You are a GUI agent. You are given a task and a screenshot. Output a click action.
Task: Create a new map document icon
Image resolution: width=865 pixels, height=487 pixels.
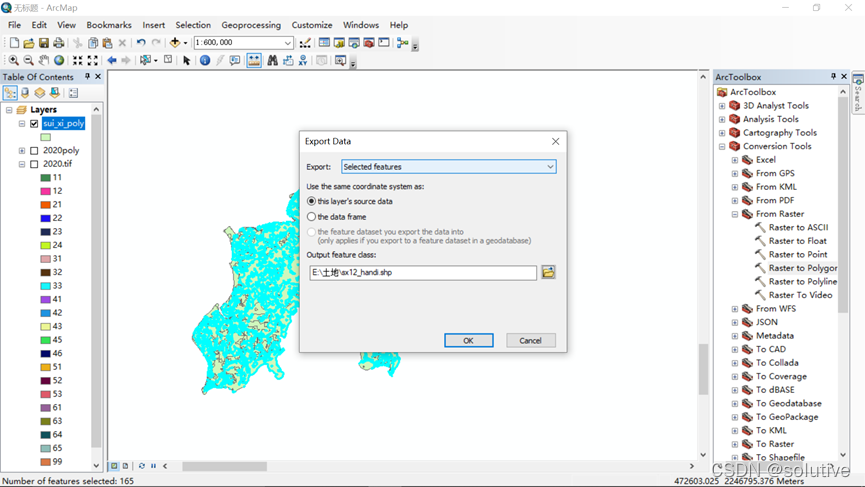[x=14, y=42]
